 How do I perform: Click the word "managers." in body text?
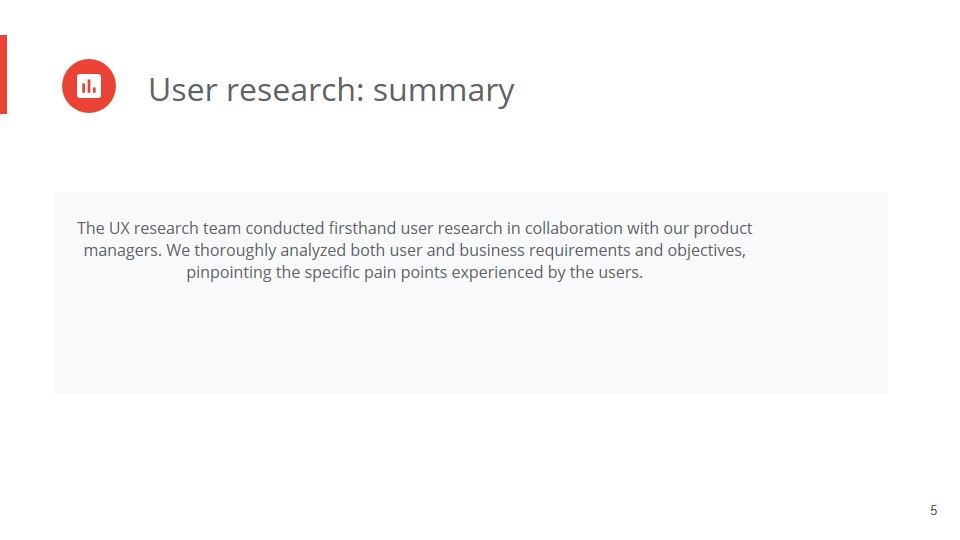coord(123,250)
